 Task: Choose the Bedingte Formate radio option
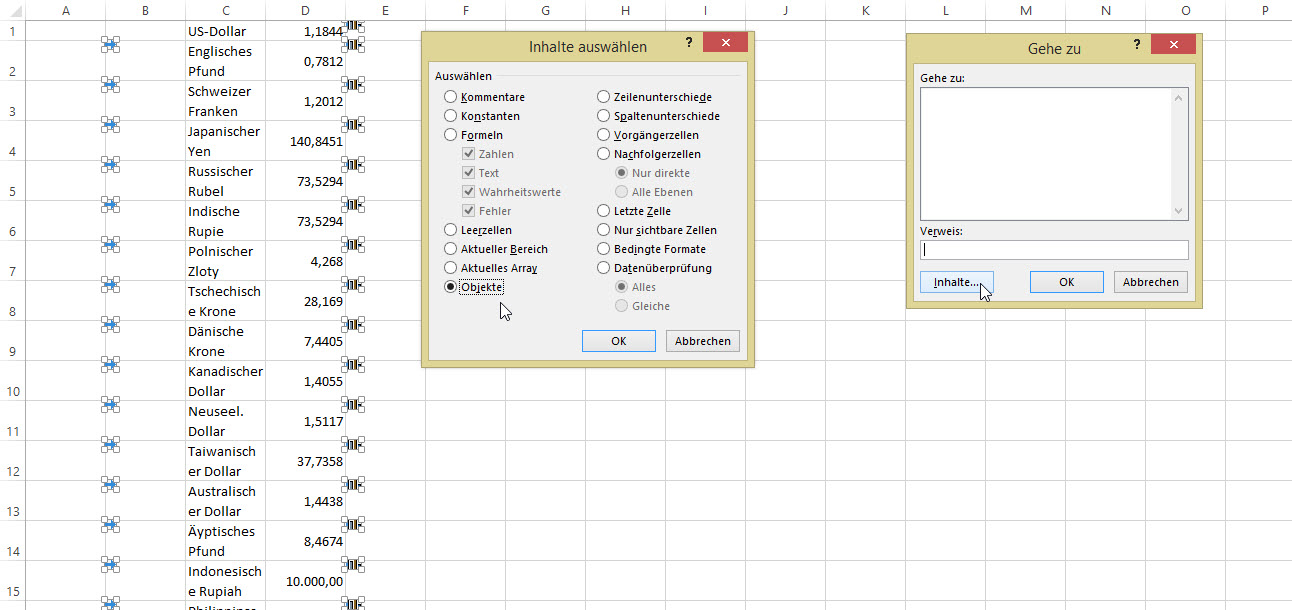[x=604, y=249]
